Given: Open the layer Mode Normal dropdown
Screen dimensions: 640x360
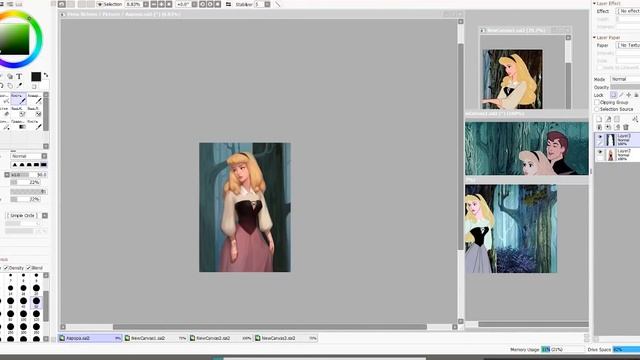Looking at the screenshot, I should click(x=625, y=79).
